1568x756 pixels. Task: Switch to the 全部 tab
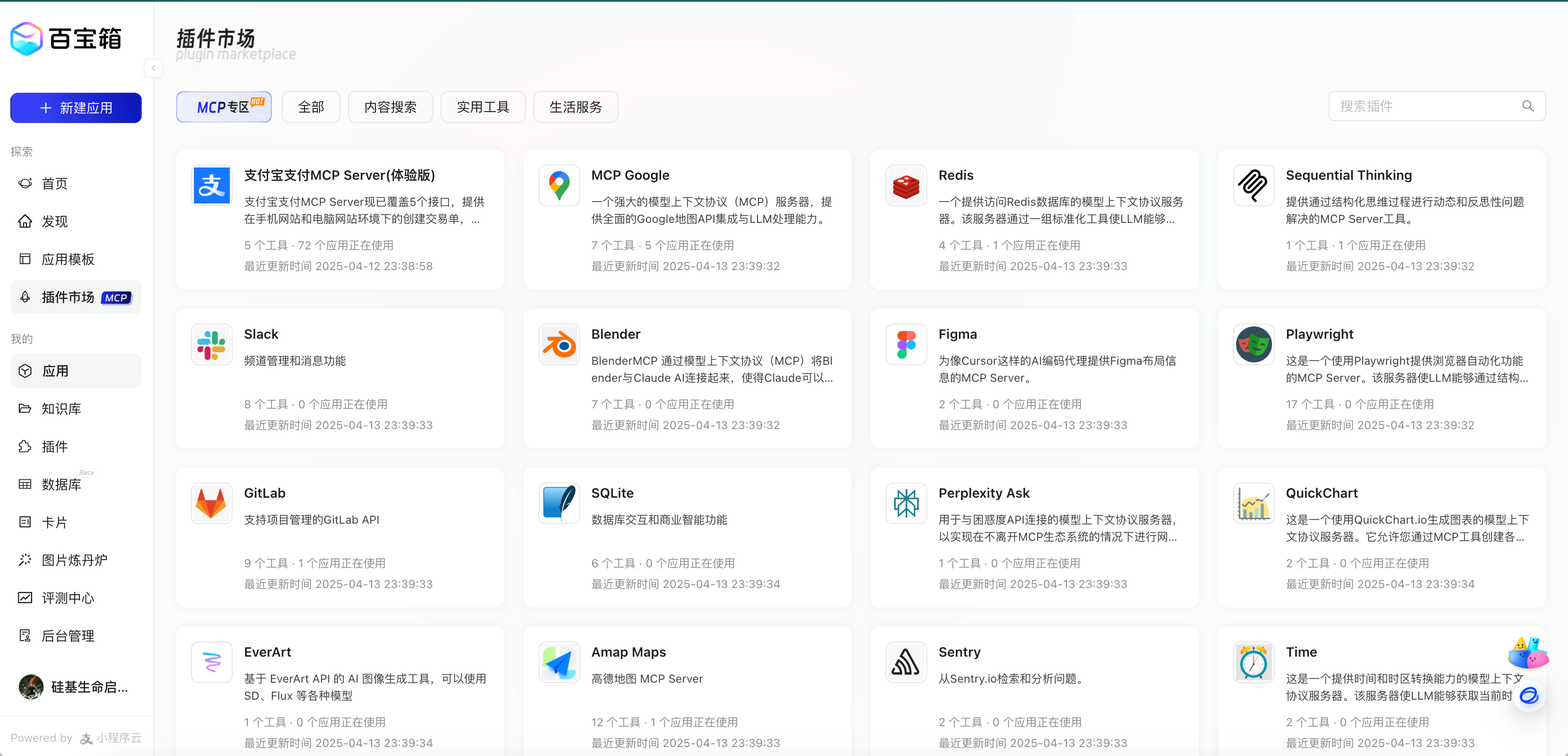point(311,106)
